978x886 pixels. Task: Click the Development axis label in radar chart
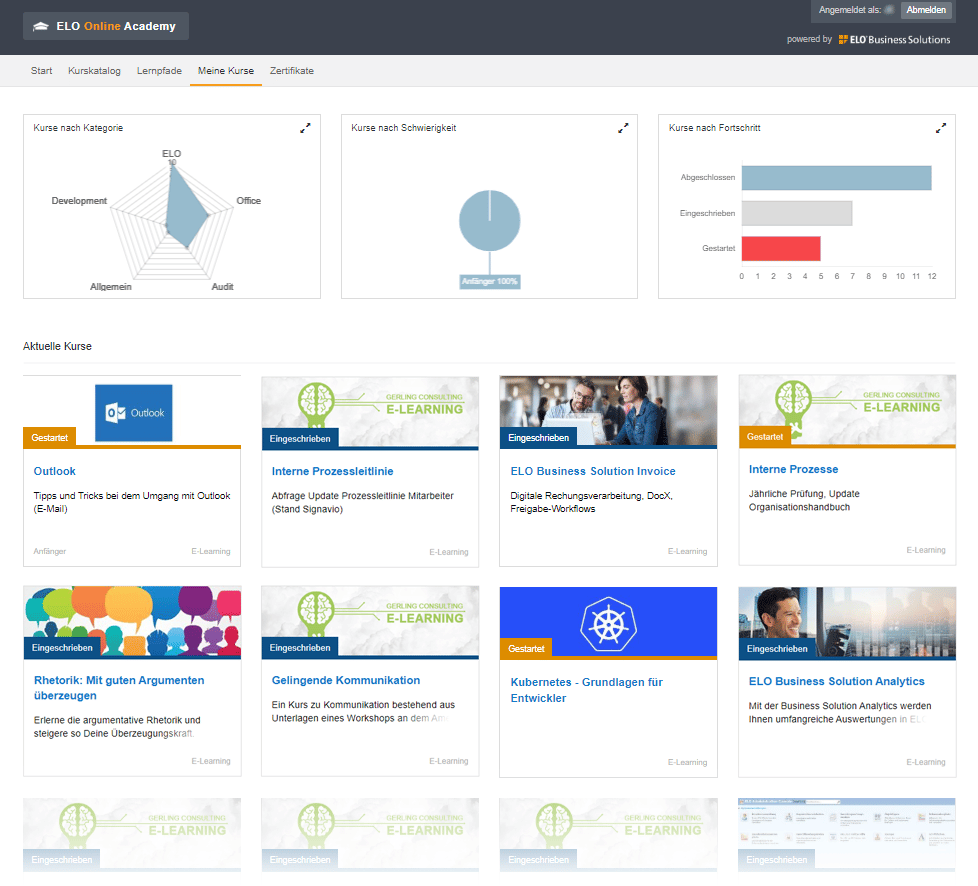pyautogui.click(x=79, y=200)
